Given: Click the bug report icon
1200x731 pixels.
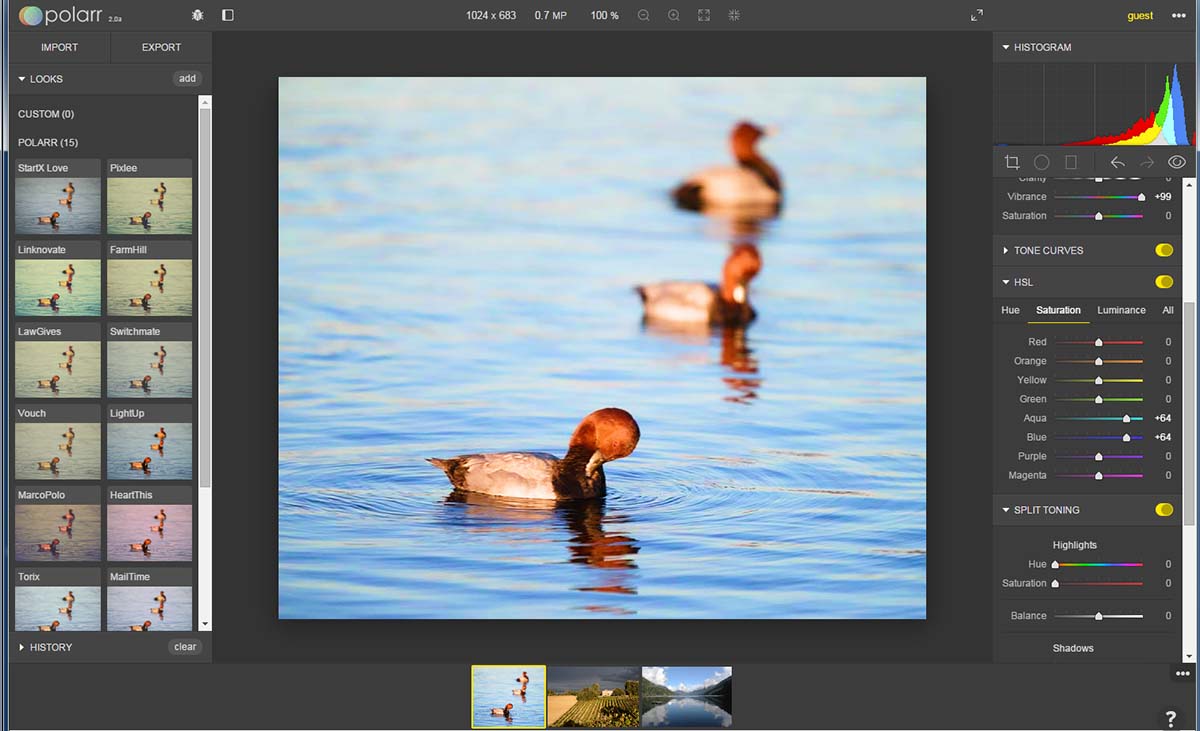Looking at the screenshot, I should click(x=197, y=16).
